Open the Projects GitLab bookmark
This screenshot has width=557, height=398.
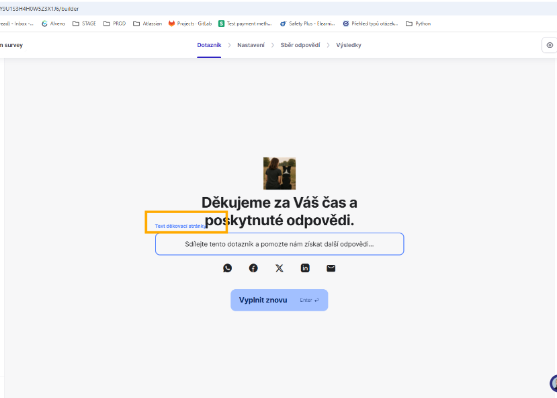coord(190,23)
